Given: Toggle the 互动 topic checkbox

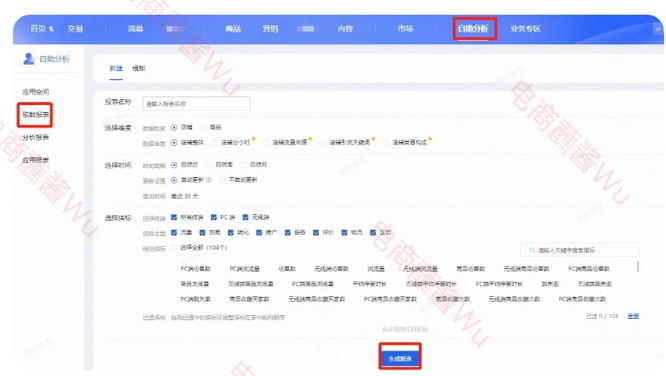Looking at the screenshot, I should tap(373, 232).
